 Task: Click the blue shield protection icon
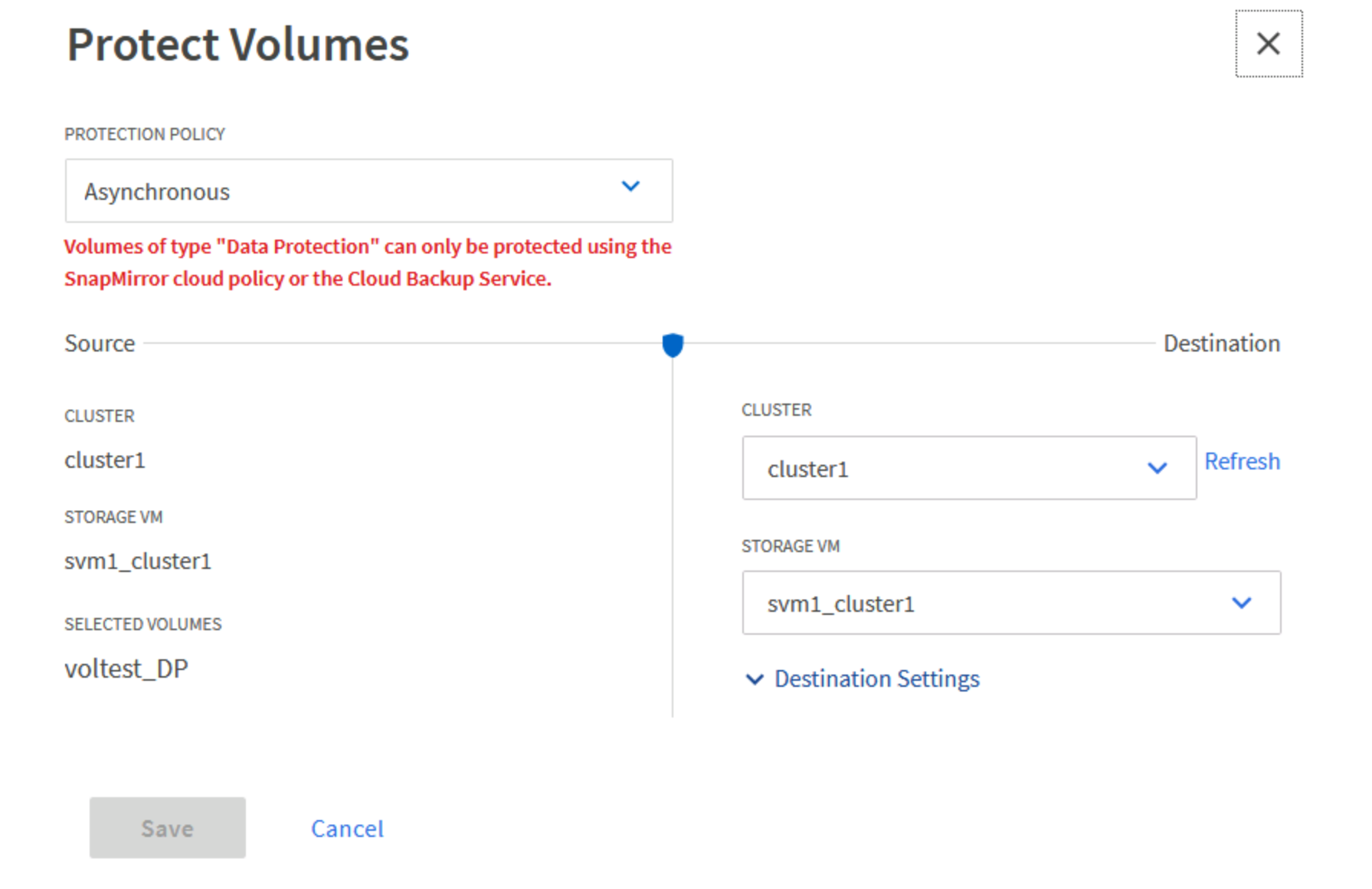pyautogui.click(x=672, y=345)
